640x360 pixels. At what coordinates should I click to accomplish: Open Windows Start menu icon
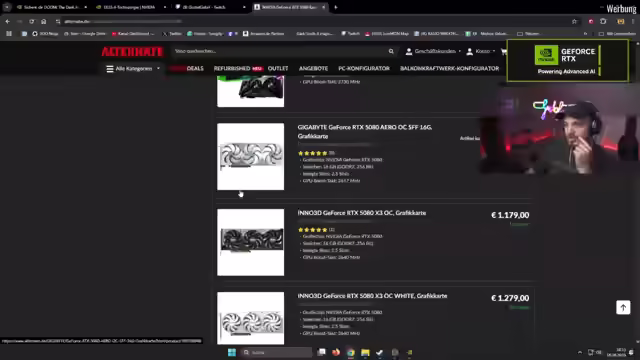231,352
